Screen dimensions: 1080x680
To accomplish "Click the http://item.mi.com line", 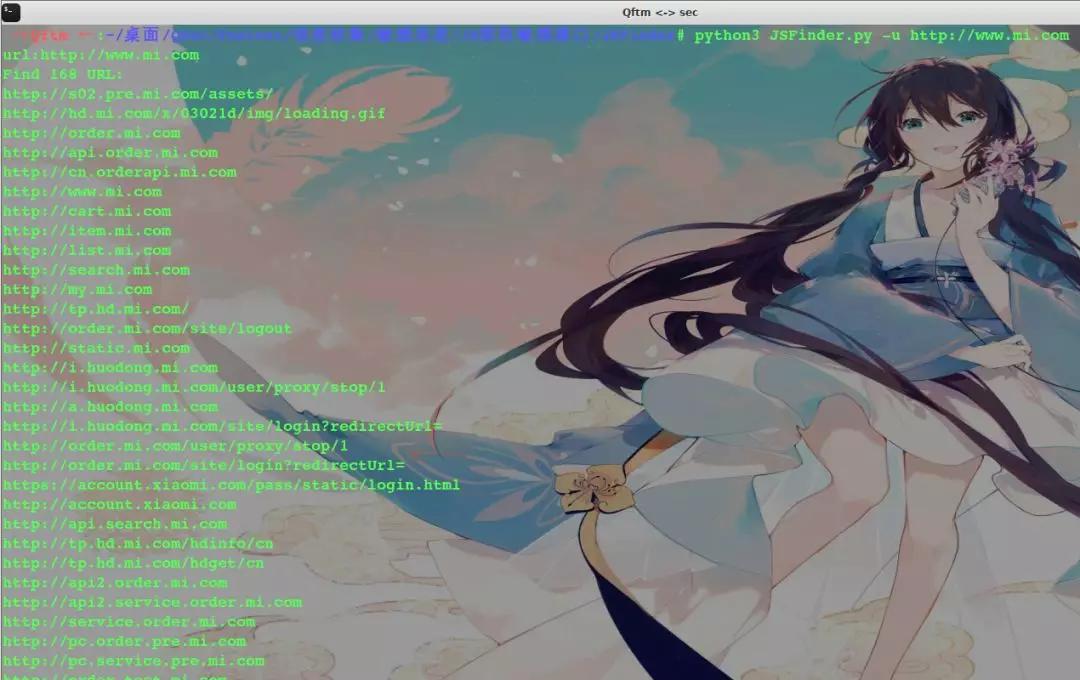I will pyautogui.click(x=87, y=231).
